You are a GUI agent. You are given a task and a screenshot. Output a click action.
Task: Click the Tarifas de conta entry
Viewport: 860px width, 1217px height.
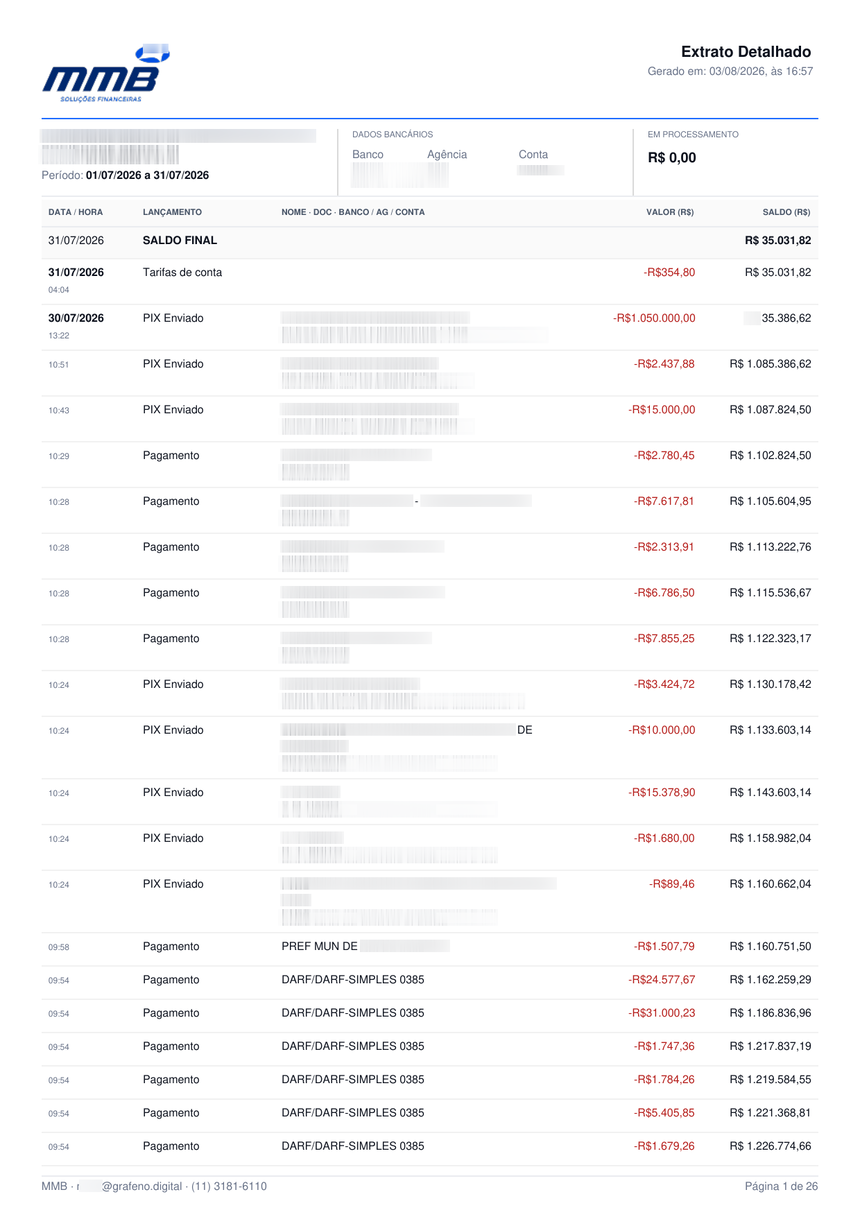[182, 272]
